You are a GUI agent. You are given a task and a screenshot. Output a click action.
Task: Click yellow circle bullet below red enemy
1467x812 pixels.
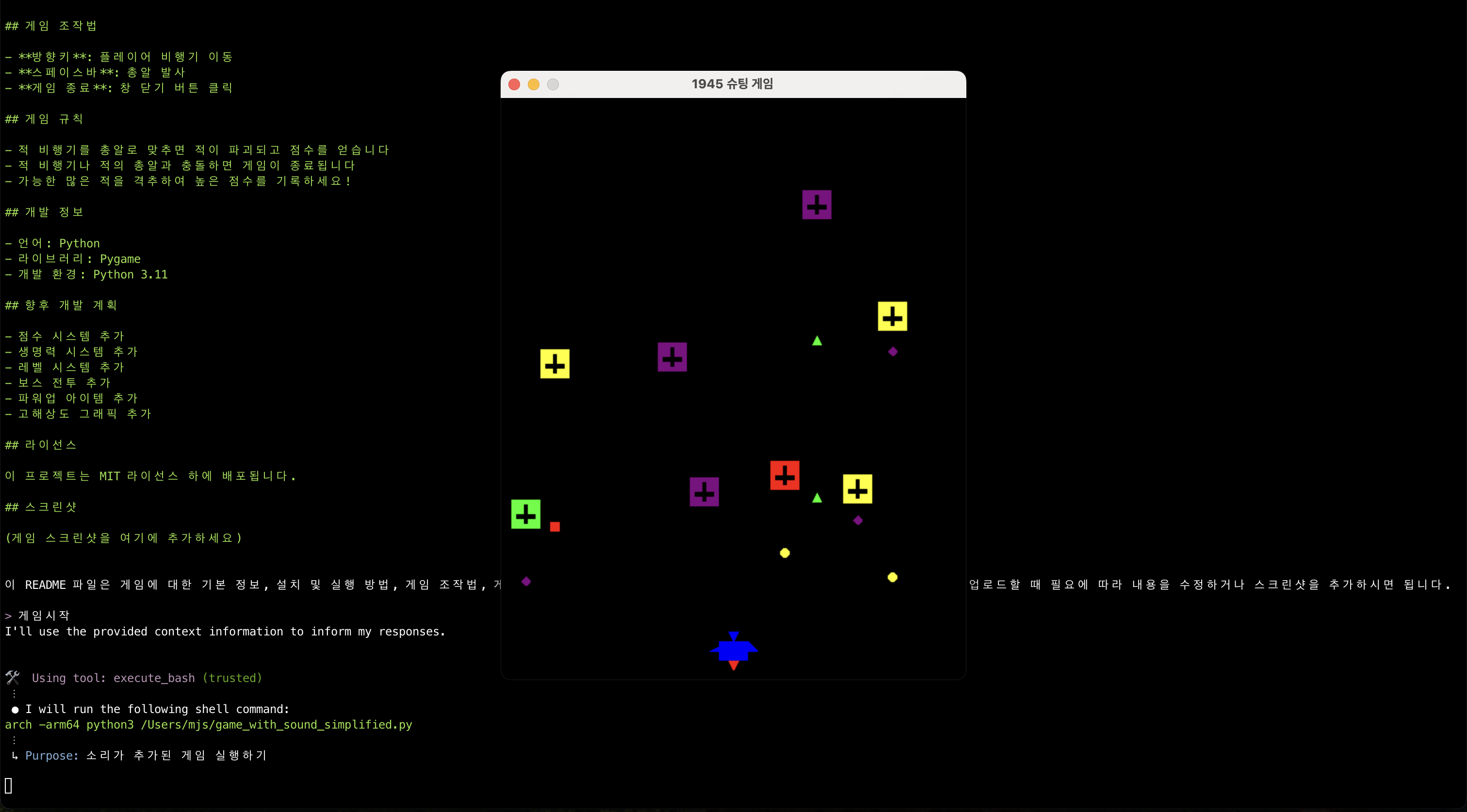coord(784,553)
